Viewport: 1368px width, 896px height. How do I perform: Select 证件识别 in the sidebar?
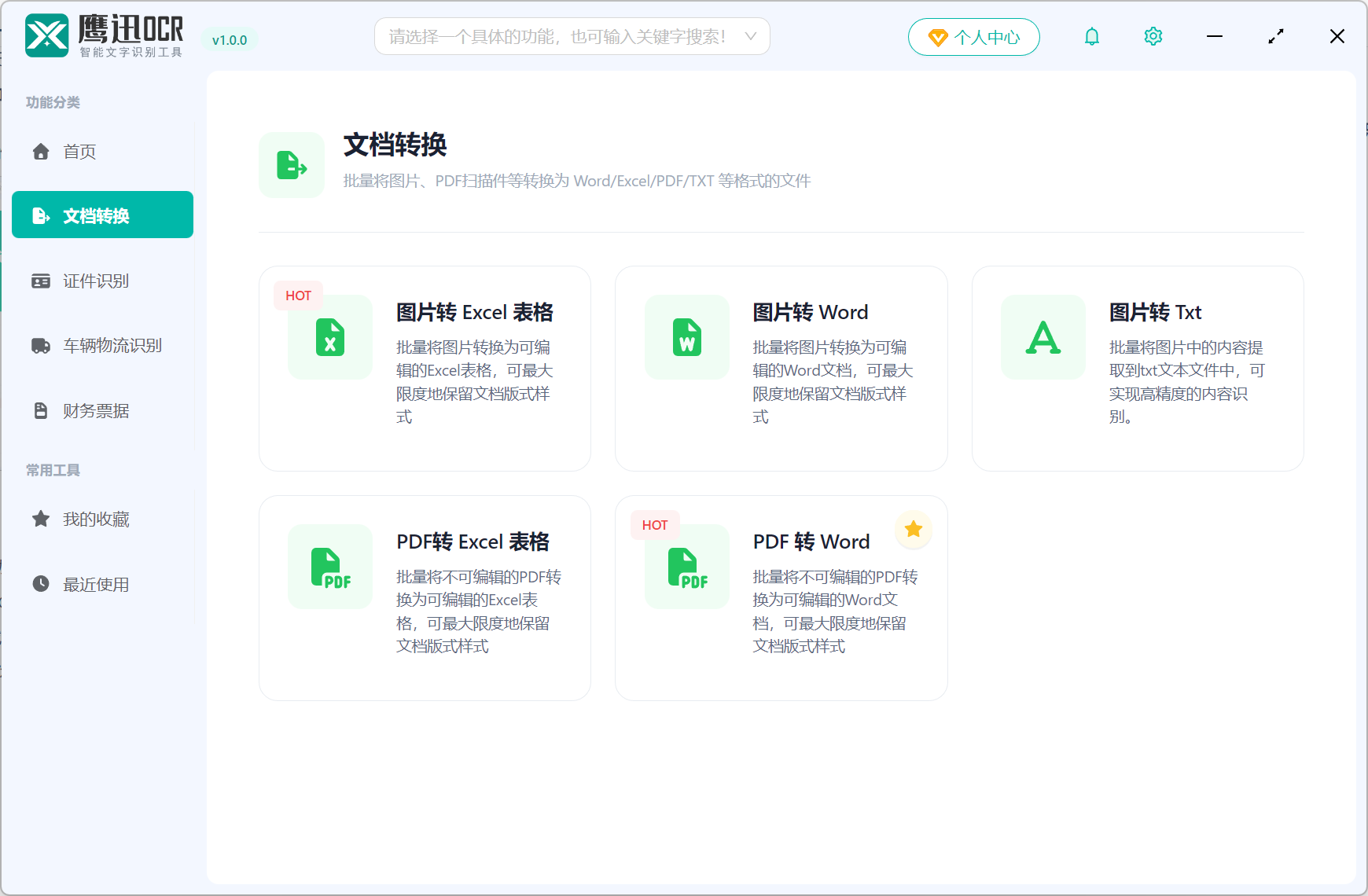pyautogui.click(x=96, y=281)
